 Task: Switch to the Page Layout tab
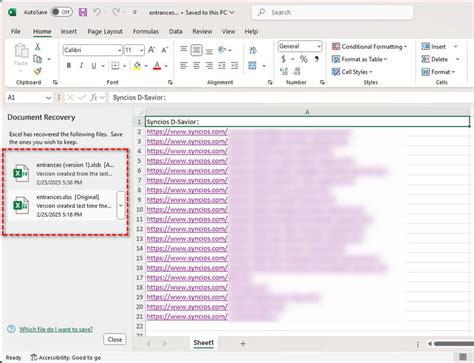point(105,31)
